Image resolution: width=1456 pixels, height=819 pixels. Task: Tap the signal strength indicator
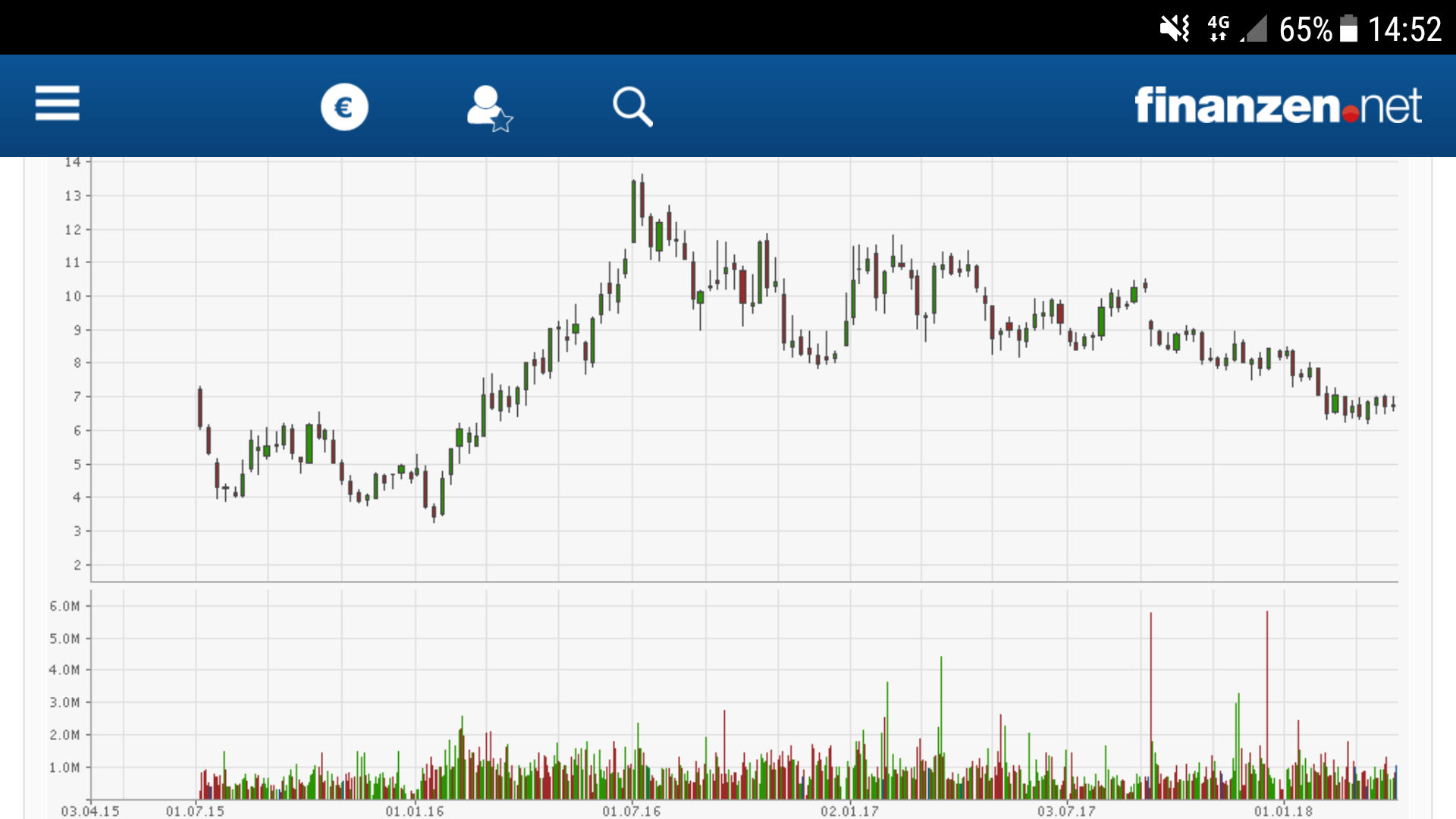point(1254,29)
